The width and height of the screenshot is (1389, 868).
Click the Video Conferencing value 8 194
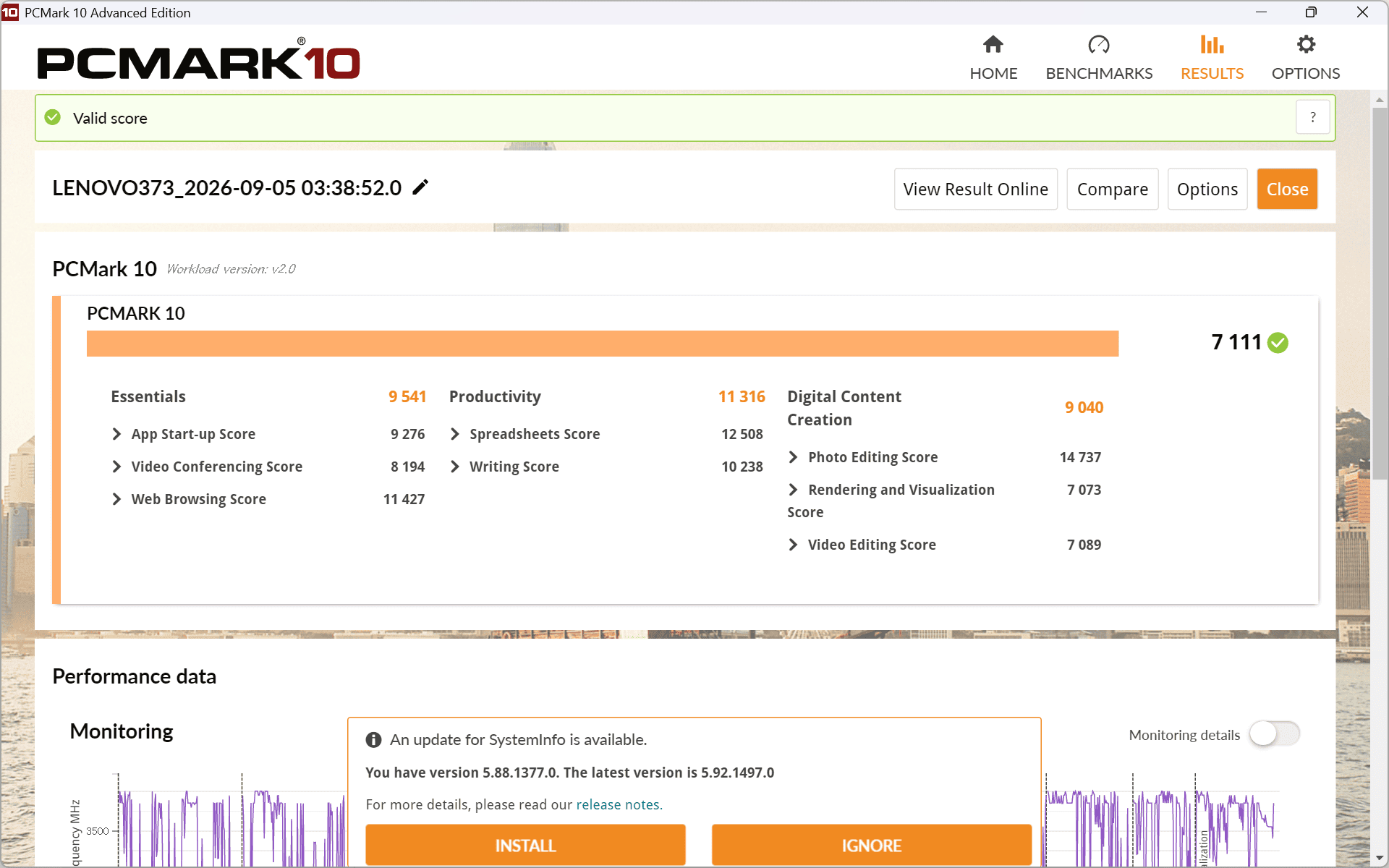pos(407,467)
